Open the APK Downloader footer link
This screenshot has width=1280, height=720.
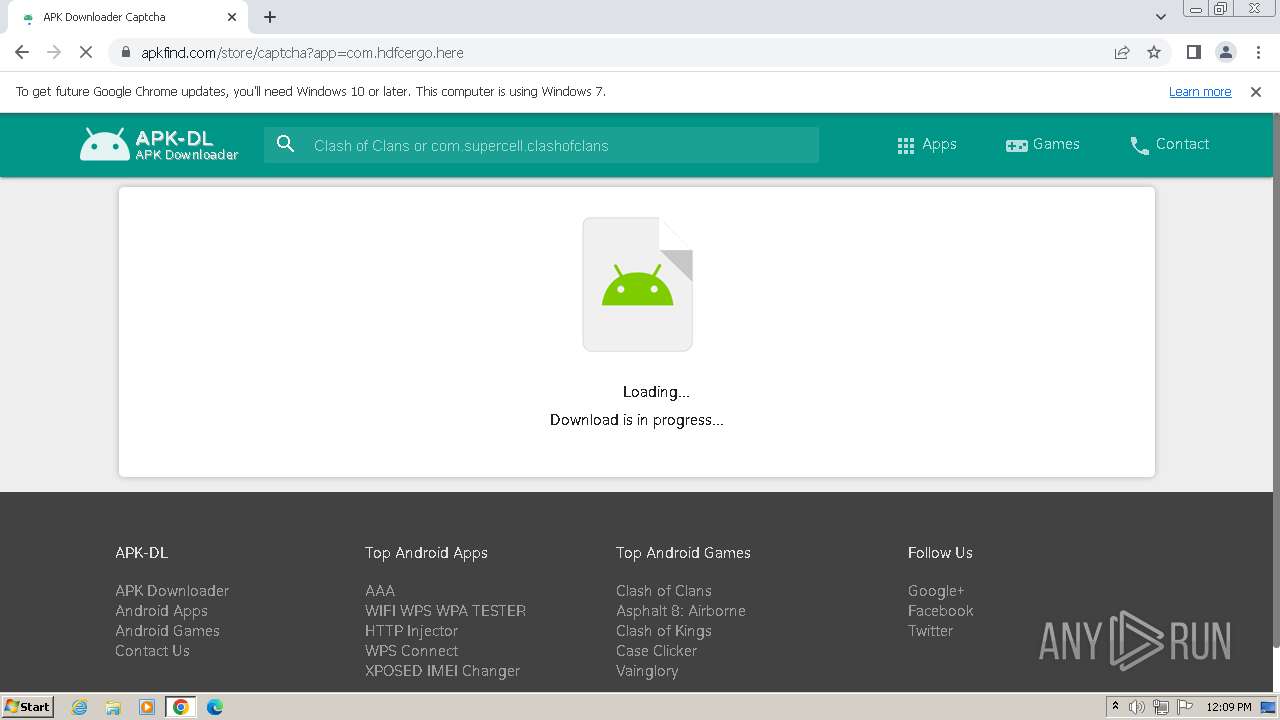pos(172,591)
